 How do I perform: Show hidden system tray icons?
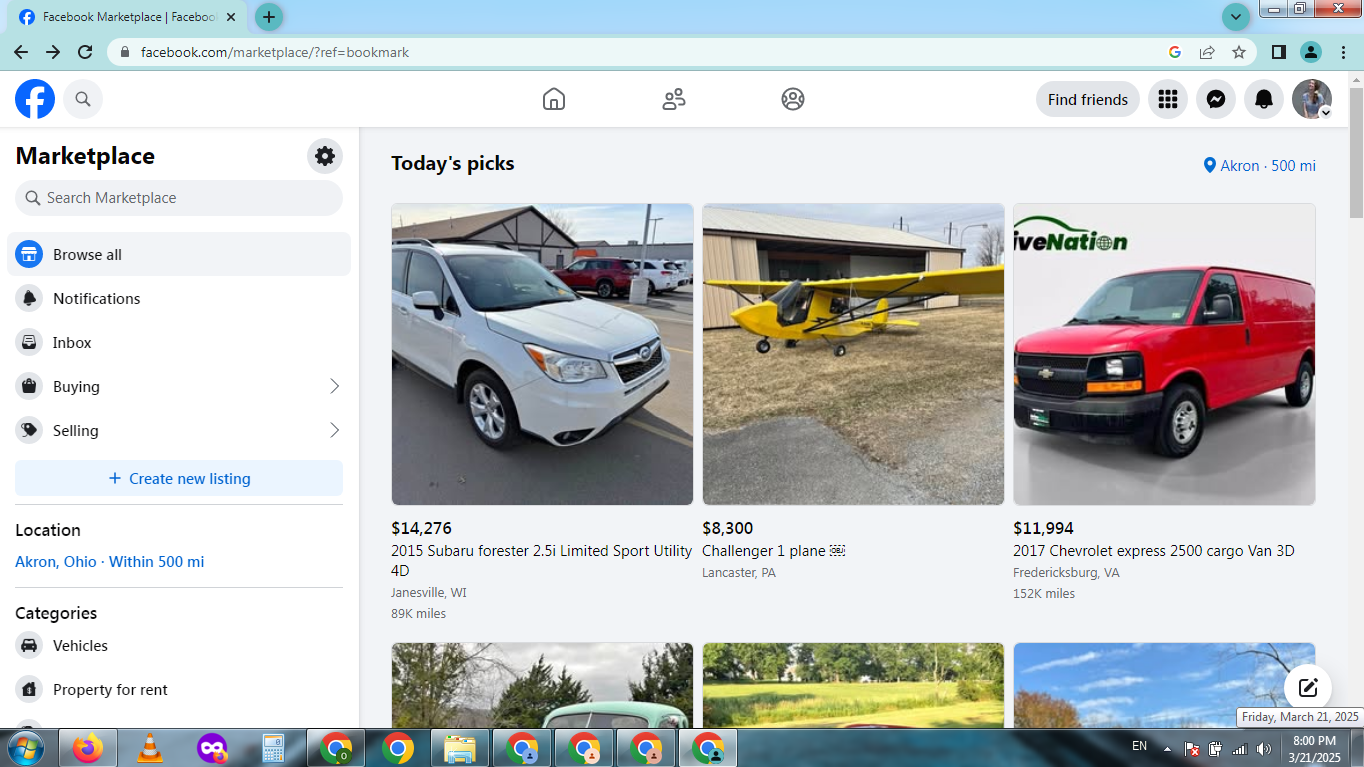click(1167, 748)
